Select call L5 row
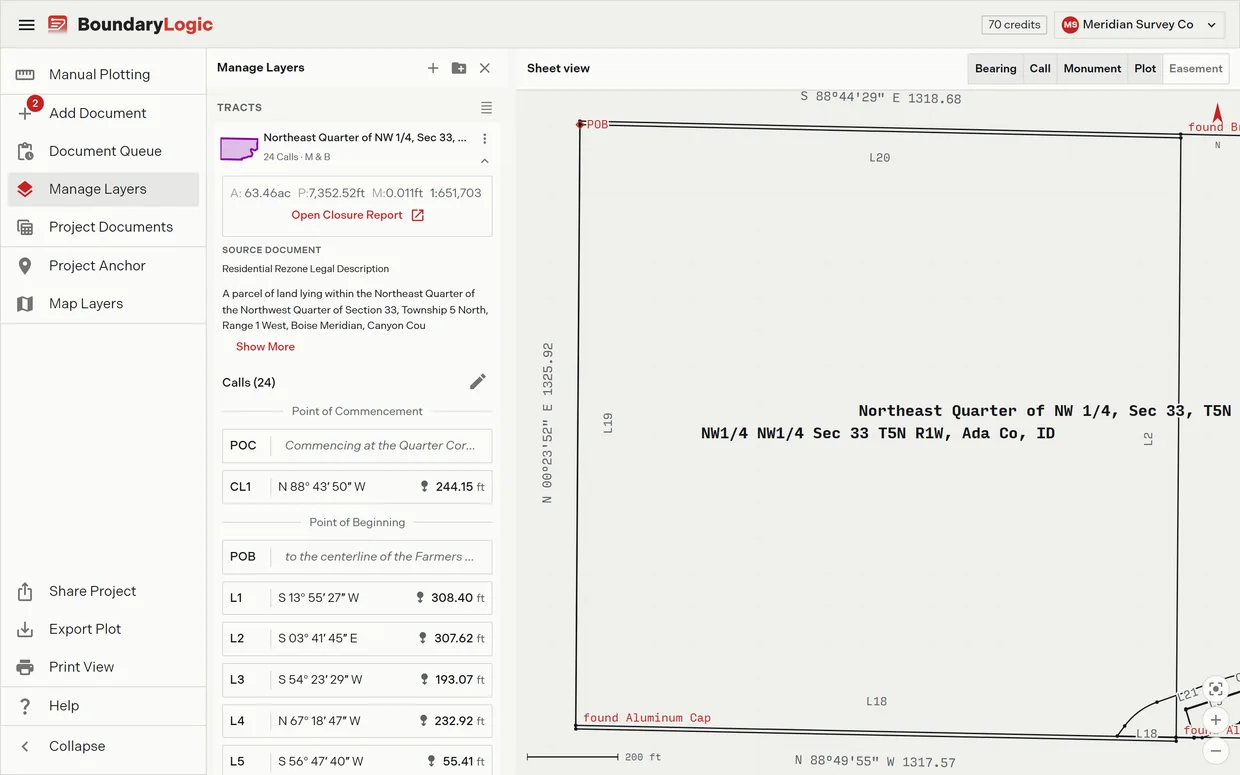Viewport: 1240px width, 775px height. pos(357,761)
